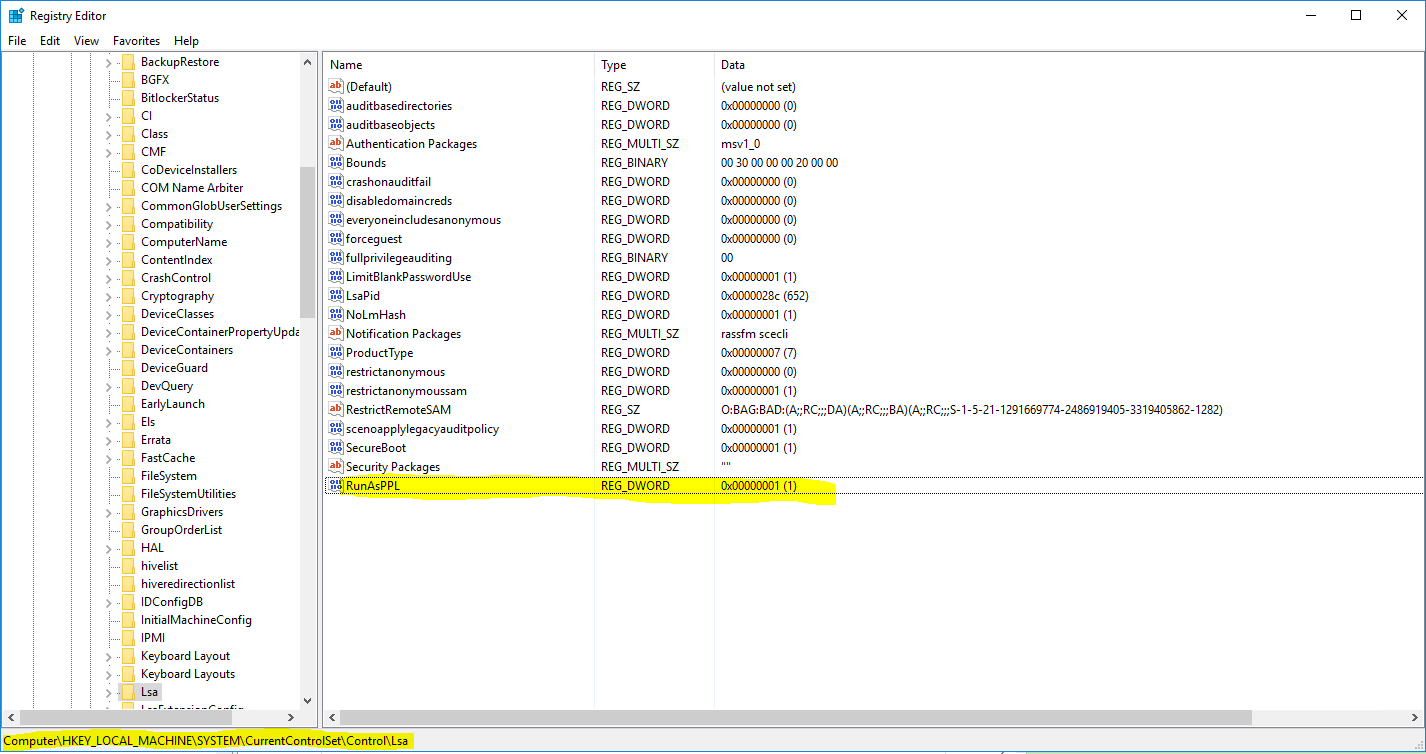
Task: Select the disabledomaincreds value
Action: coord(398,201)
